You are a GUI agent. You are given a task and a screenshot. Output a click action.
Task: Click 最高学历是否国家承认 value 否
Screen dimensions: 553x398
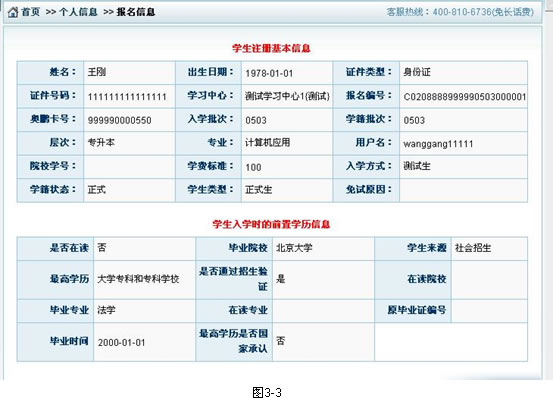pos(280,341)
